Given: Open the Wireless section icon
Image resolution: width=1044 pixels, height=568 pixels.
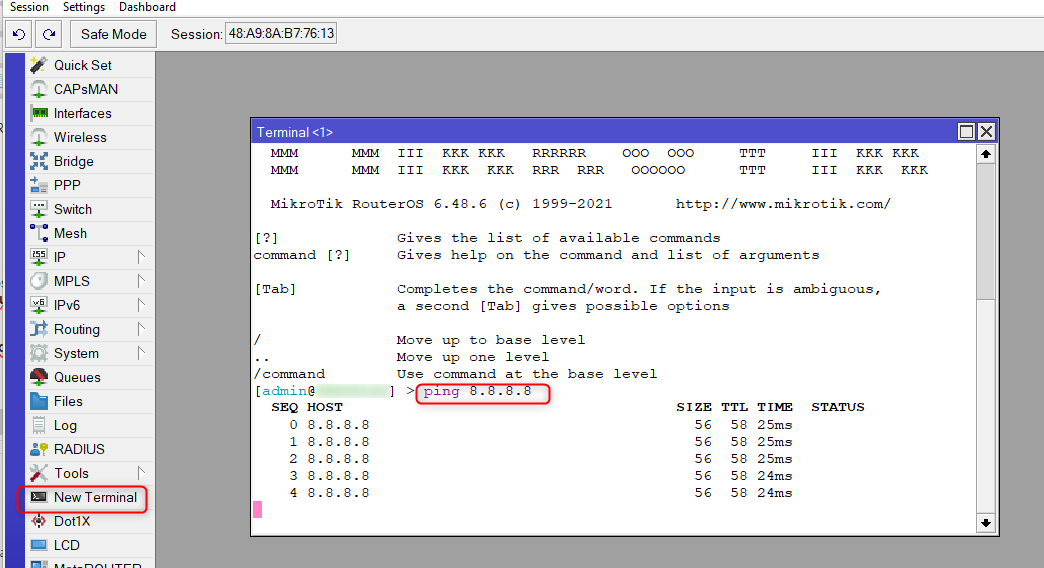Looking at the screenshot, I should (x=39, y=137).
